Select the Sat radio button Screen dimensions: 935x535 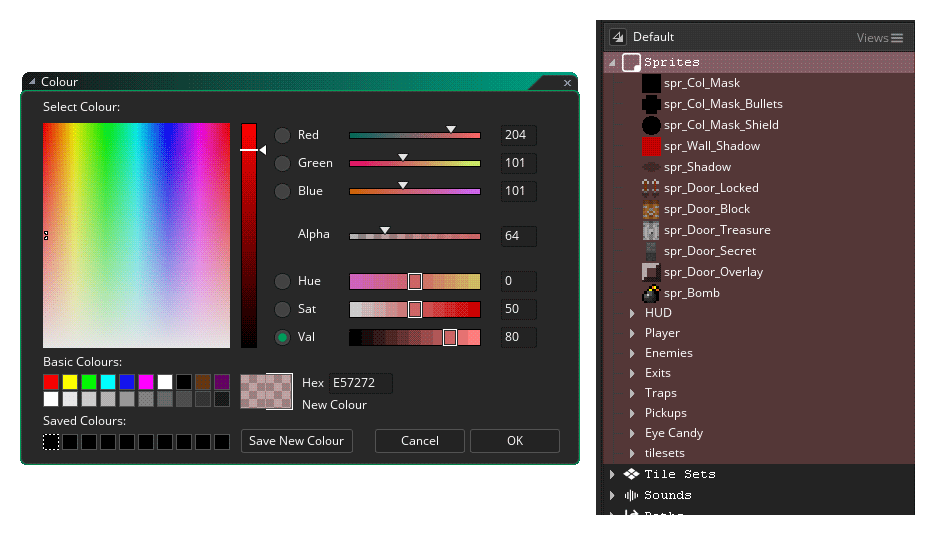[282, 309]
